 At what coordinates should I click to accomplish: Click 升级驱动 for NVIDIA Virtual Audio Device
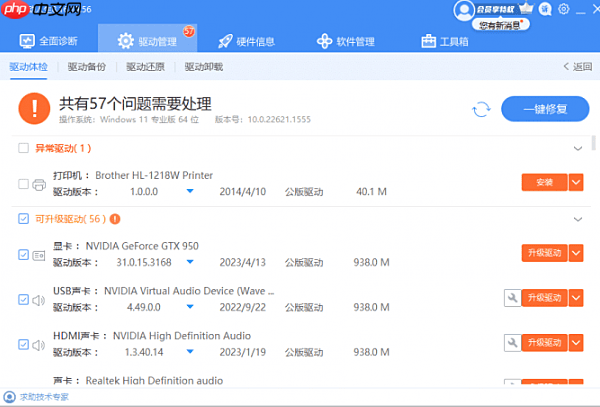(x=545, y=298)
